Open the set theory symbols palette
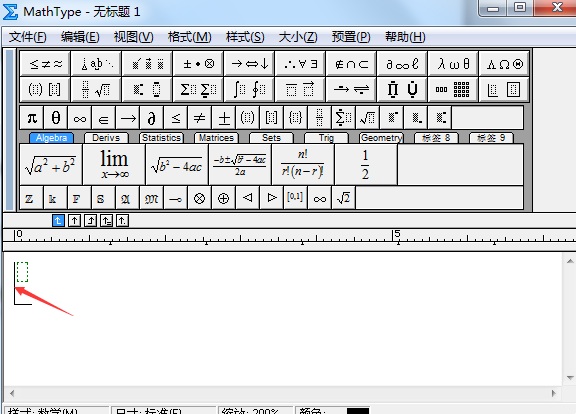 pyautogui.click(x=352, y=64)
